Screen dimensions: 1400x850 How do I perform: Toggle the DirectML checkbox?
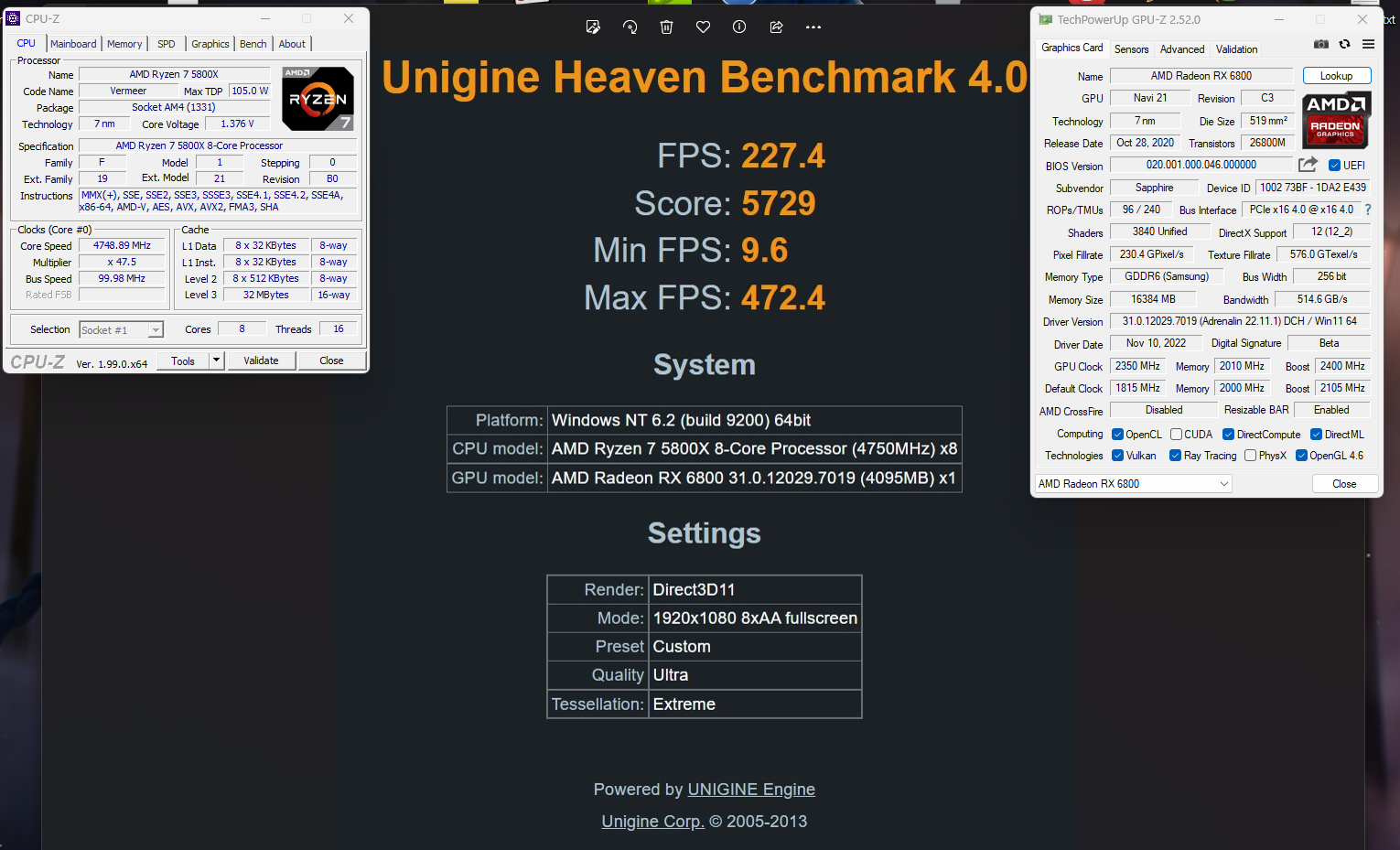click(1316, 435)
